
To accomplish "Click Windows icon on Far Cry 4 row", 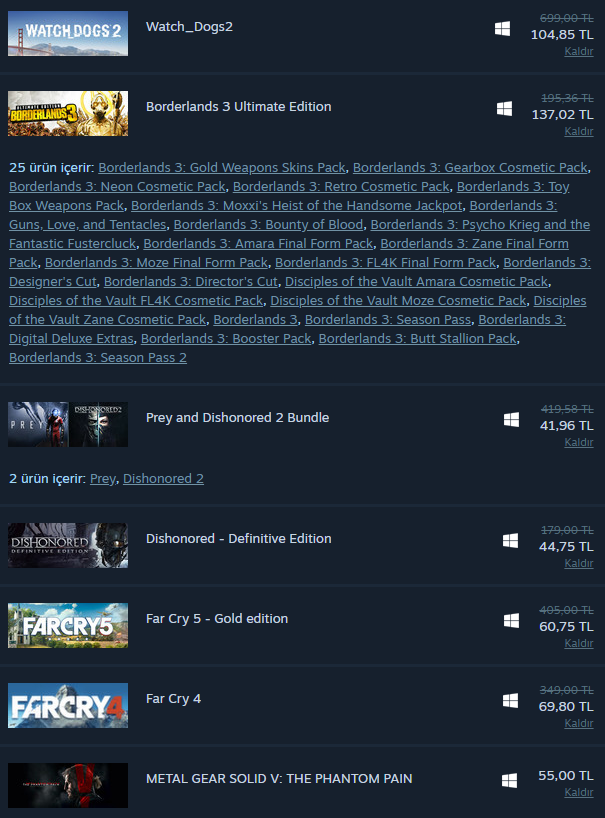I will (510, 701).
